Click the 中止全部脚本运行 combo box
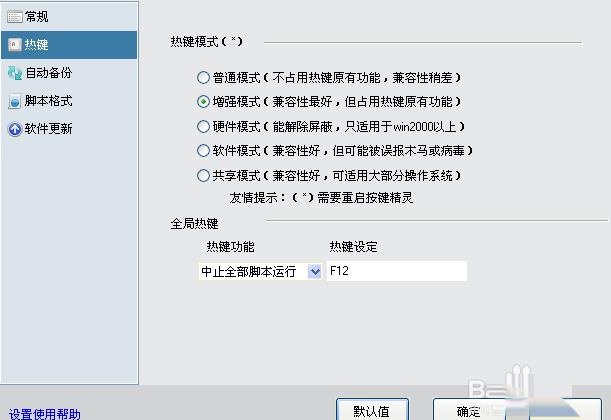 [x=260, y=271]
